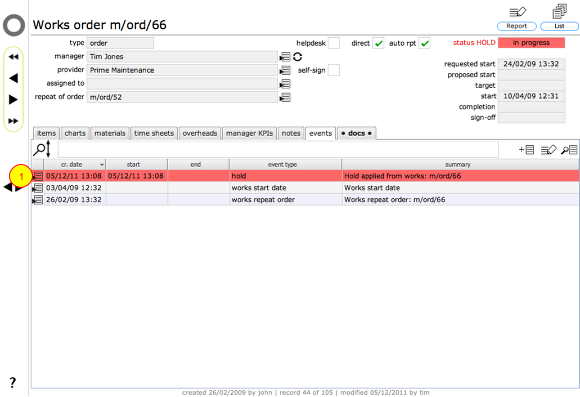Open assigned to lookup icon

coord(285,84)
